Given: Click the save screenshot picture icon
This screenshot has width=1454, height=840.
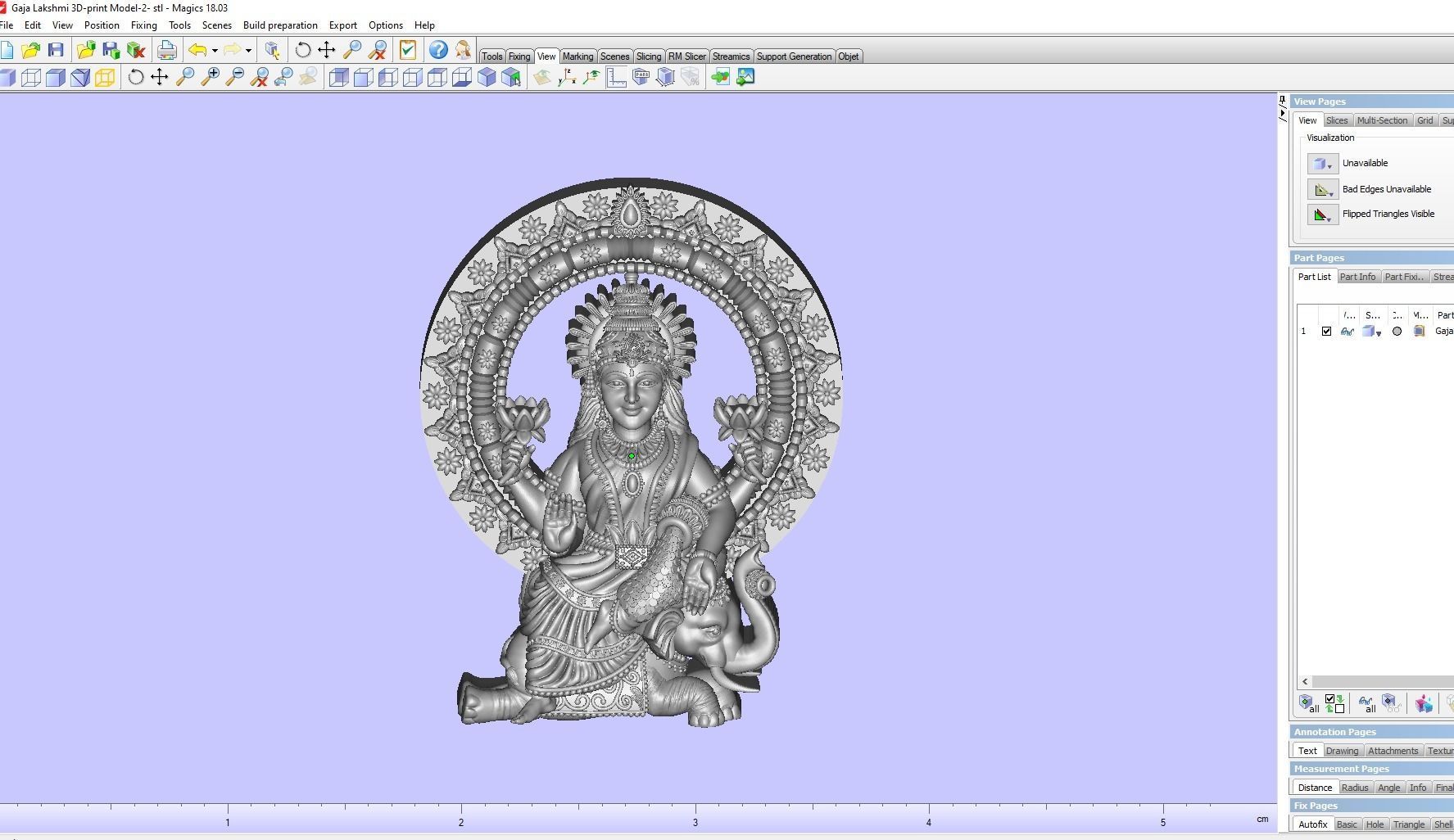Looking at the screenshot, I should coord(745,78).
